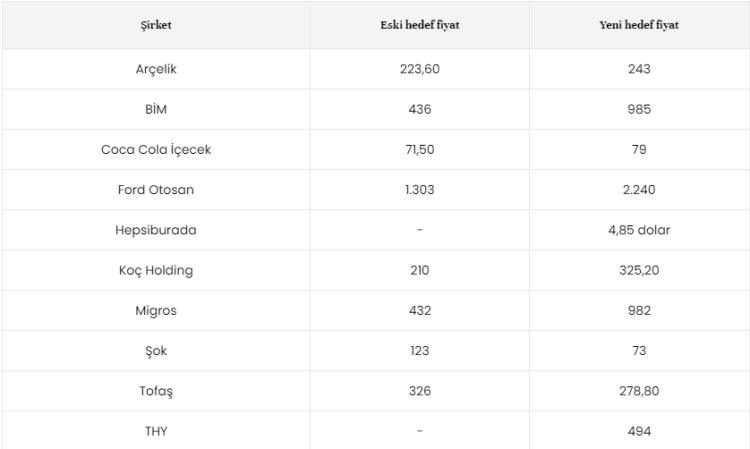Click Arçelik's old target price 223,60
The height and width of the screenshot is (449, 750).
(x=419, y=69)
